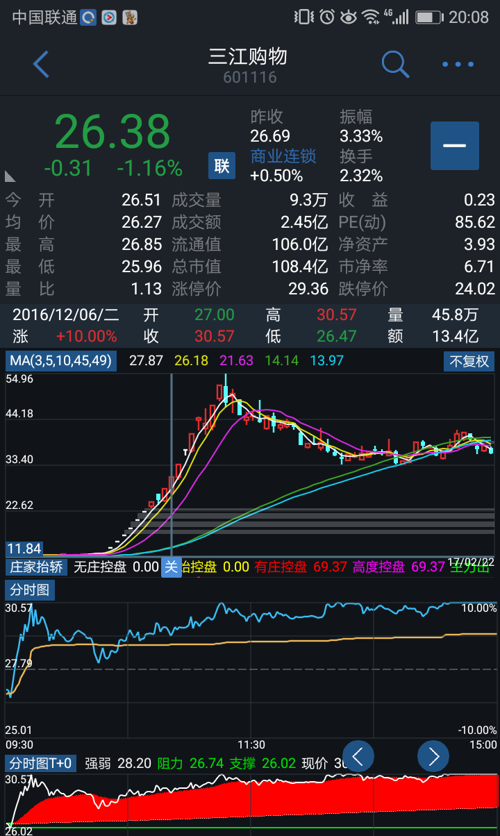Tap the stock code 601116

click(x=250, y=78)
